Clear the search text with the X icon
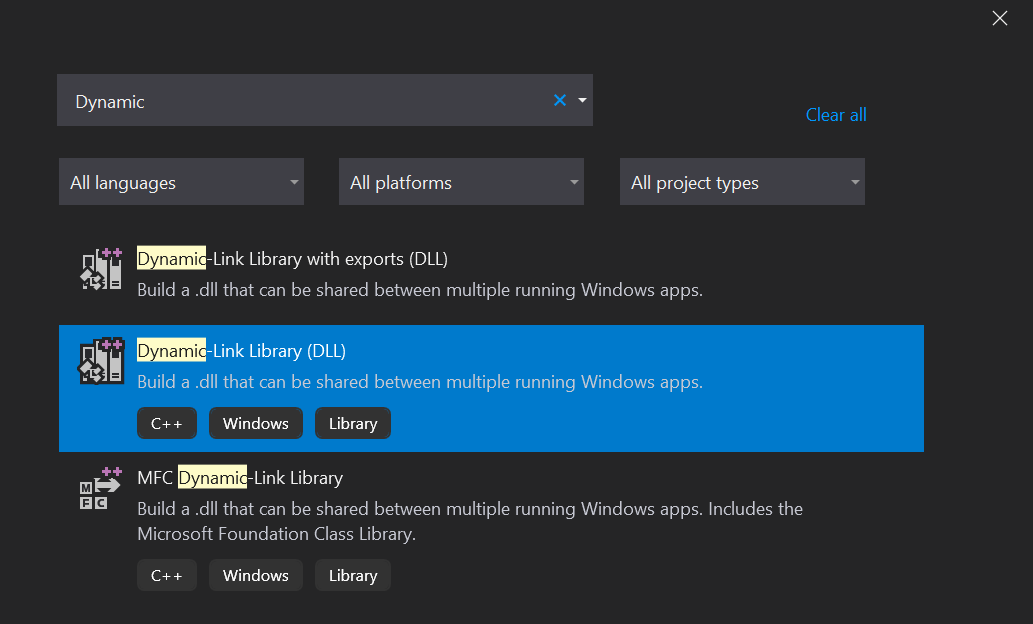Viewport: 1033px width, 624px height. point(560,100)
